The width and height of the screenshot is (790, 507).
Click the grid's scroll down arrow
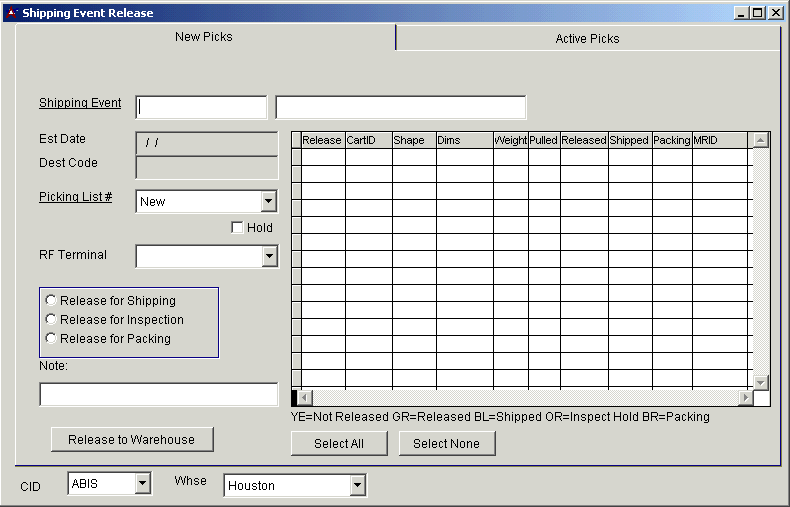click(761, 382)
